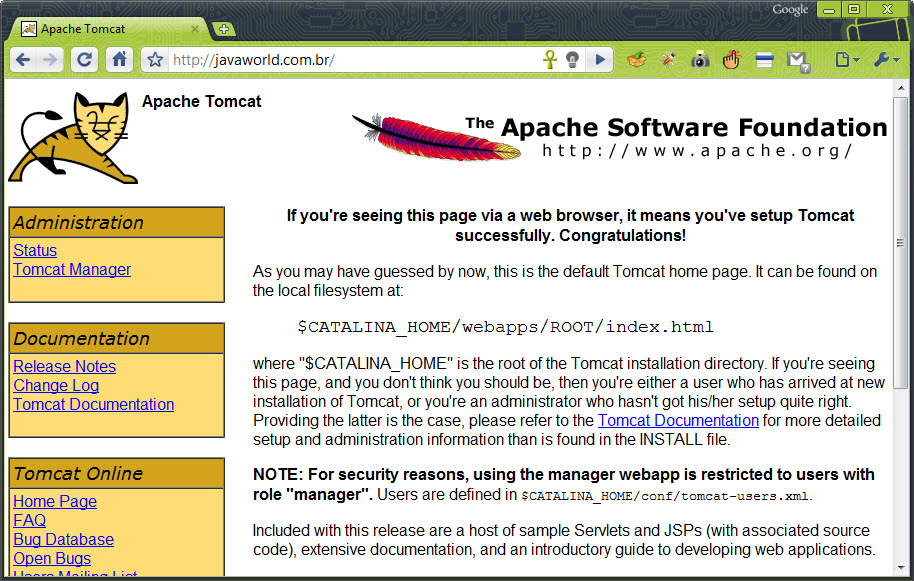Click the scrollbar down arrow
Image resolution: width=914 pixels, height=581 pixels.
901,568
